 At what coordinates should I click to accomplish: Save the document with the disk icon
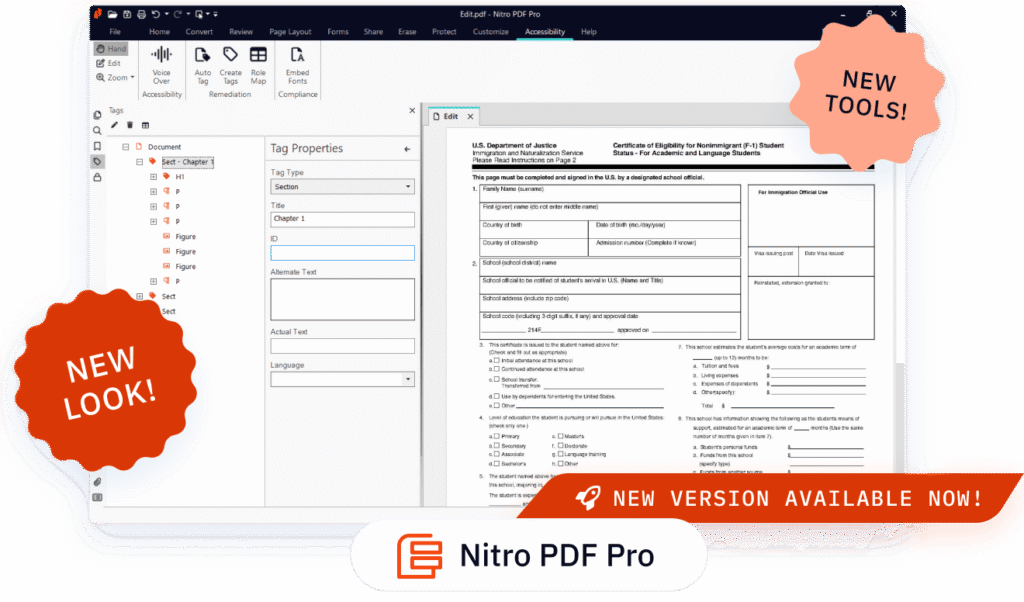127,14
